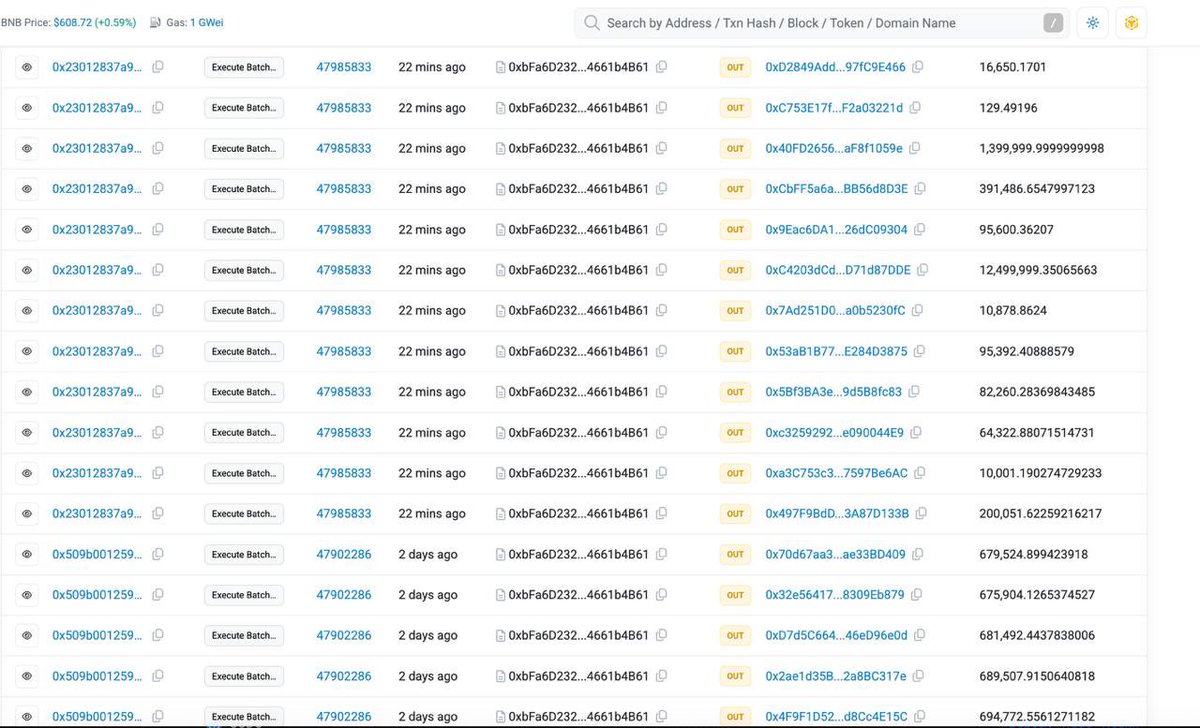This screenshot has height=728, width=1200.
Task: Toggle eye icon on the 10,878.8624 row
Action: pyautogui.click(x=27, y=311)
